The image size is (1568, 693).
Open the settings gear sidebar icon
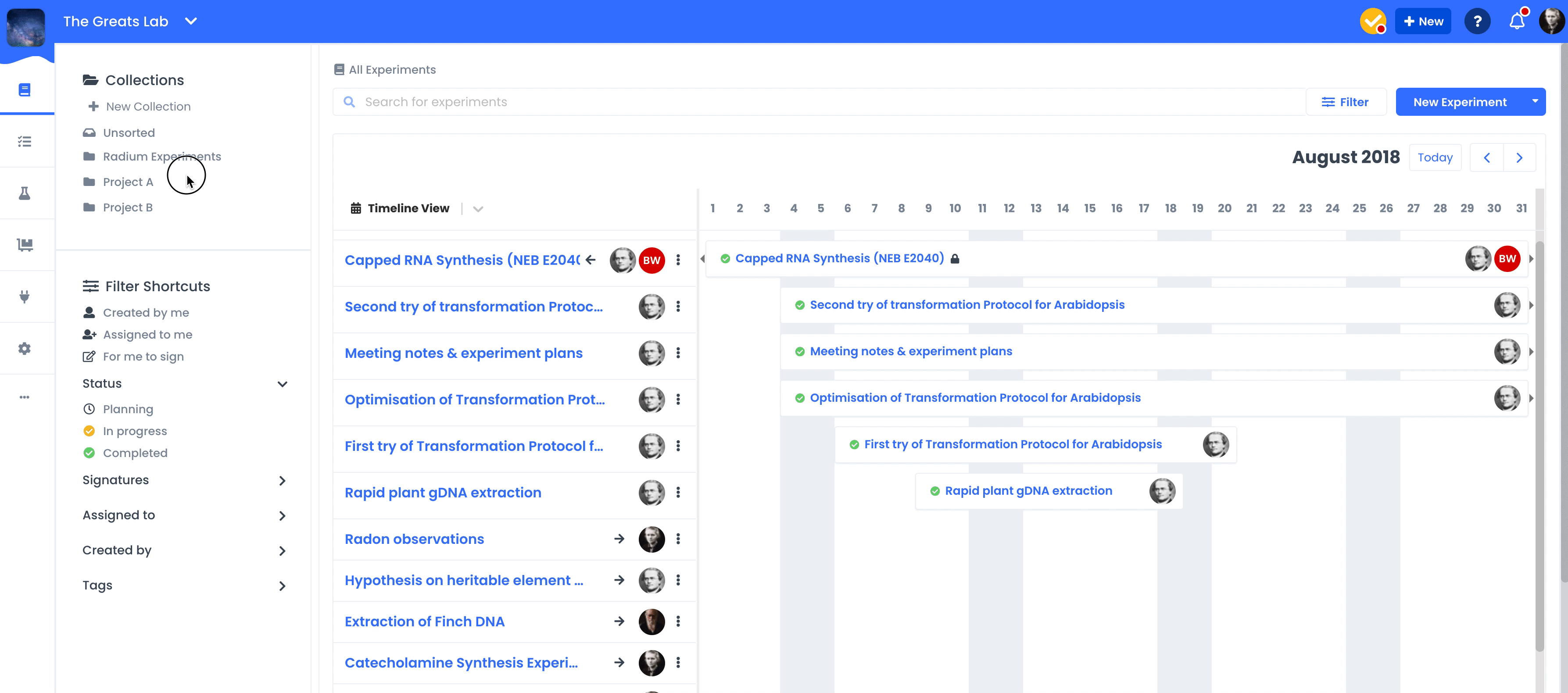point(24,349)
